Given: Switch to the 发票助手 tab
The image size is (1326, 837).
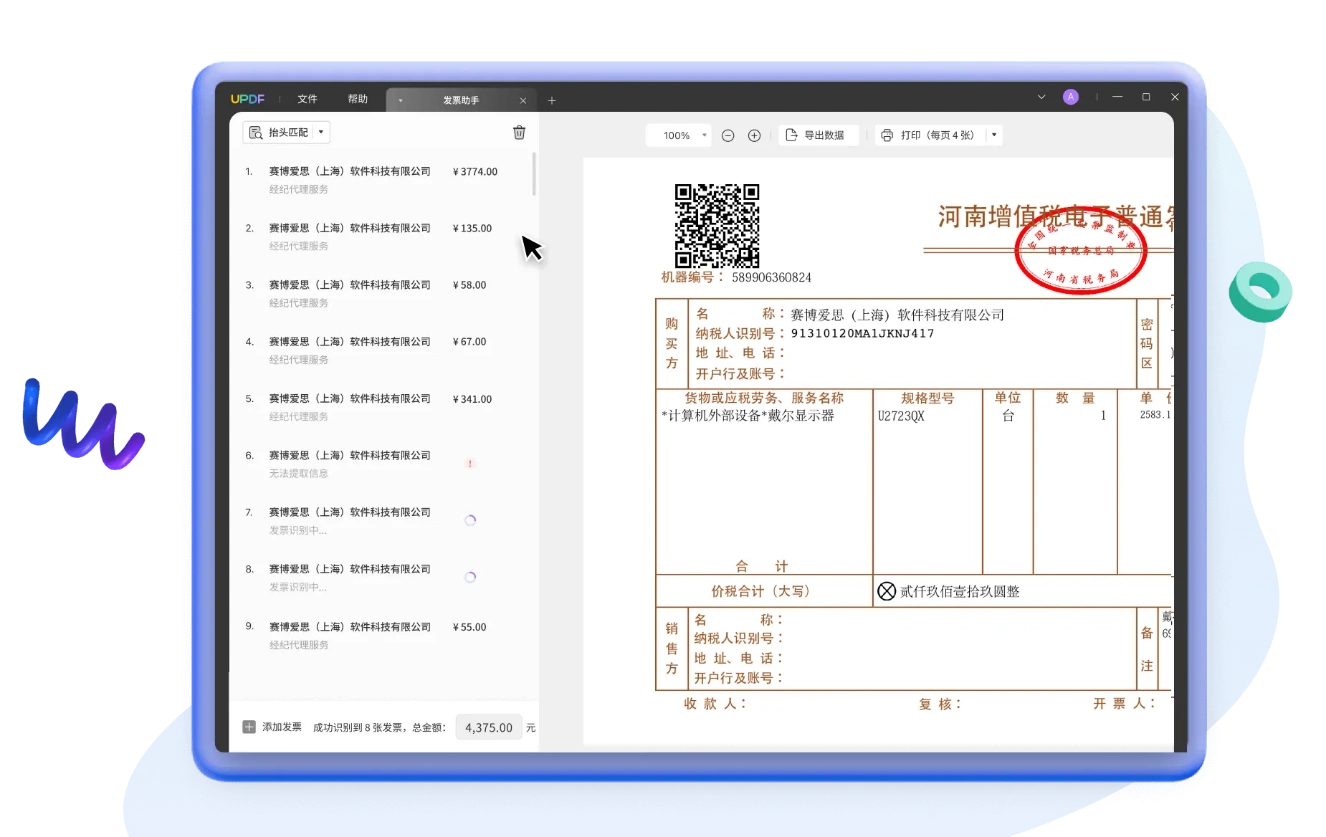Looking at the screenshot, I should [x=461, y=100].
